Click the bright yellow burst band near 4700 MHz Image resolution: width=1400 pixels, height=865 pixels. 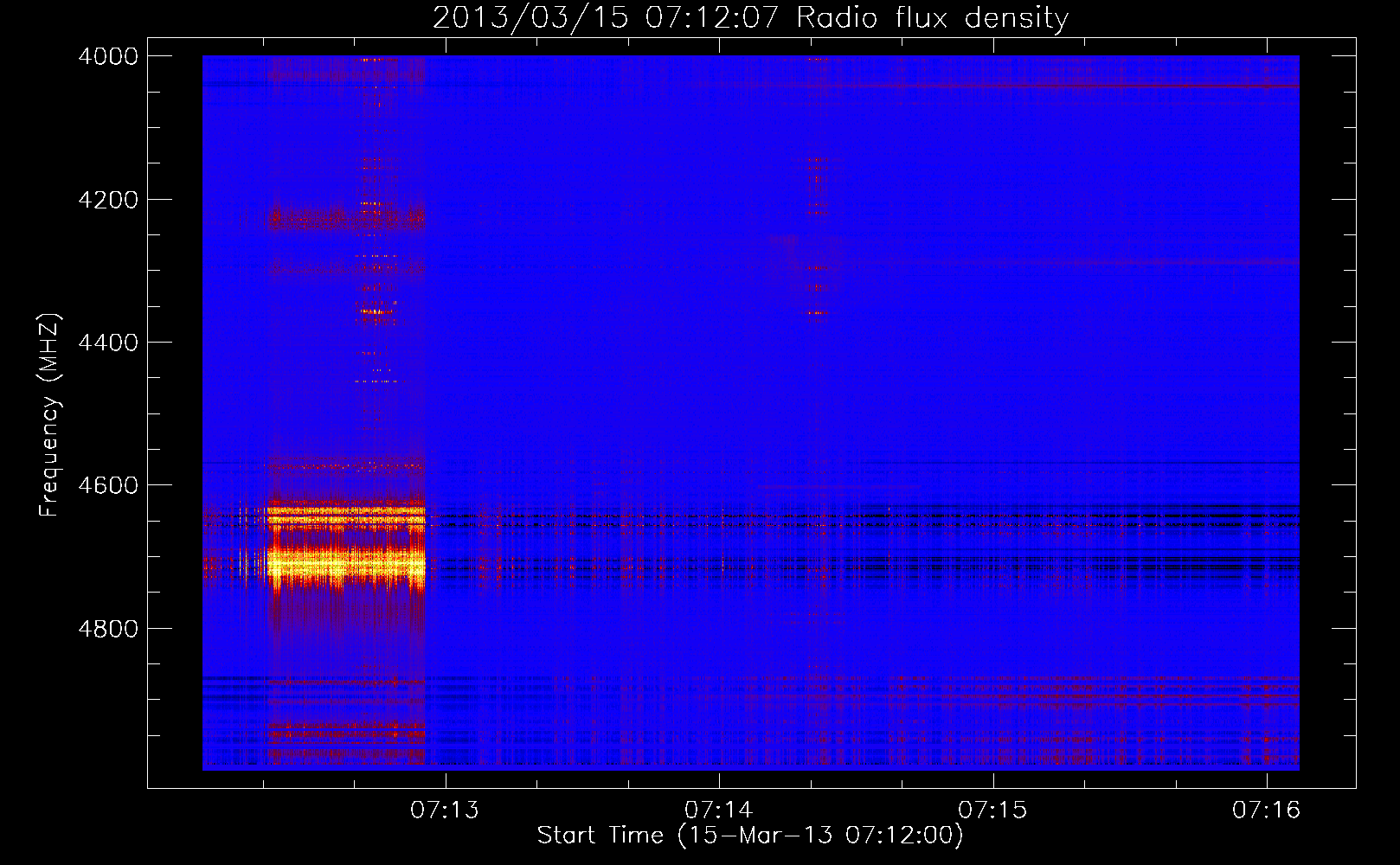tap(346, 567)
